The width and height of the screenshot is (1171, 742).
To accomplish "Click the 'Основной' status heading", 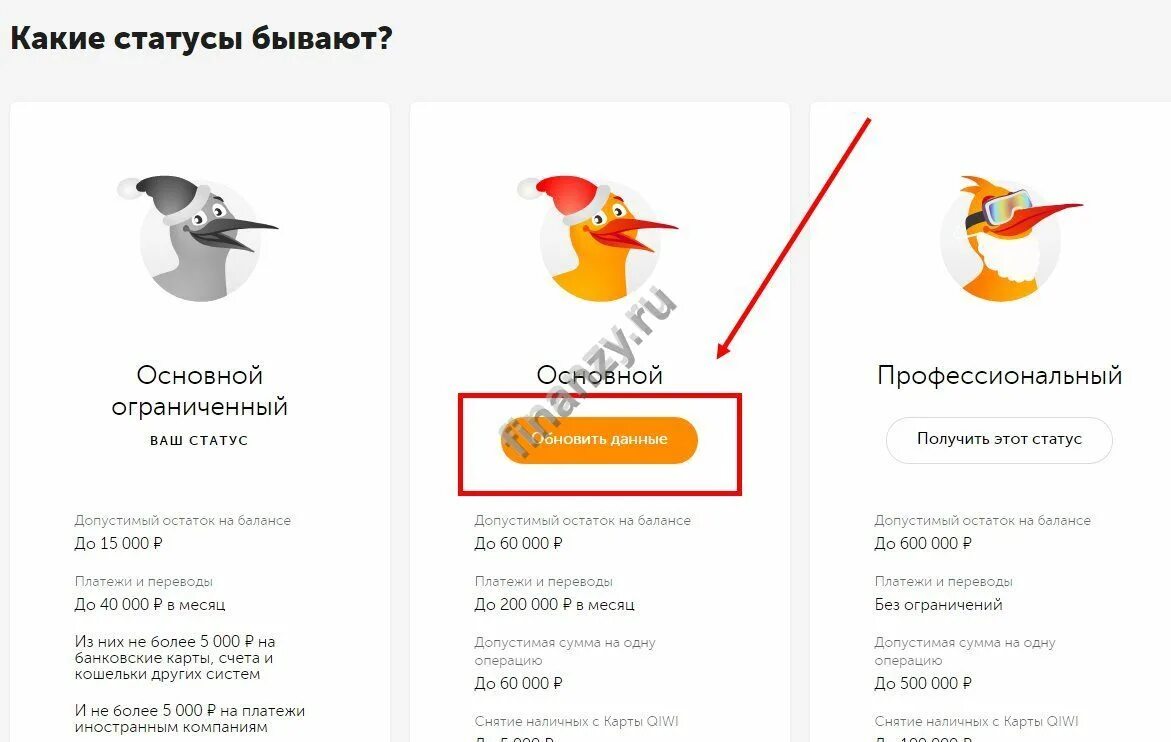I will click(x=599, y=375).
